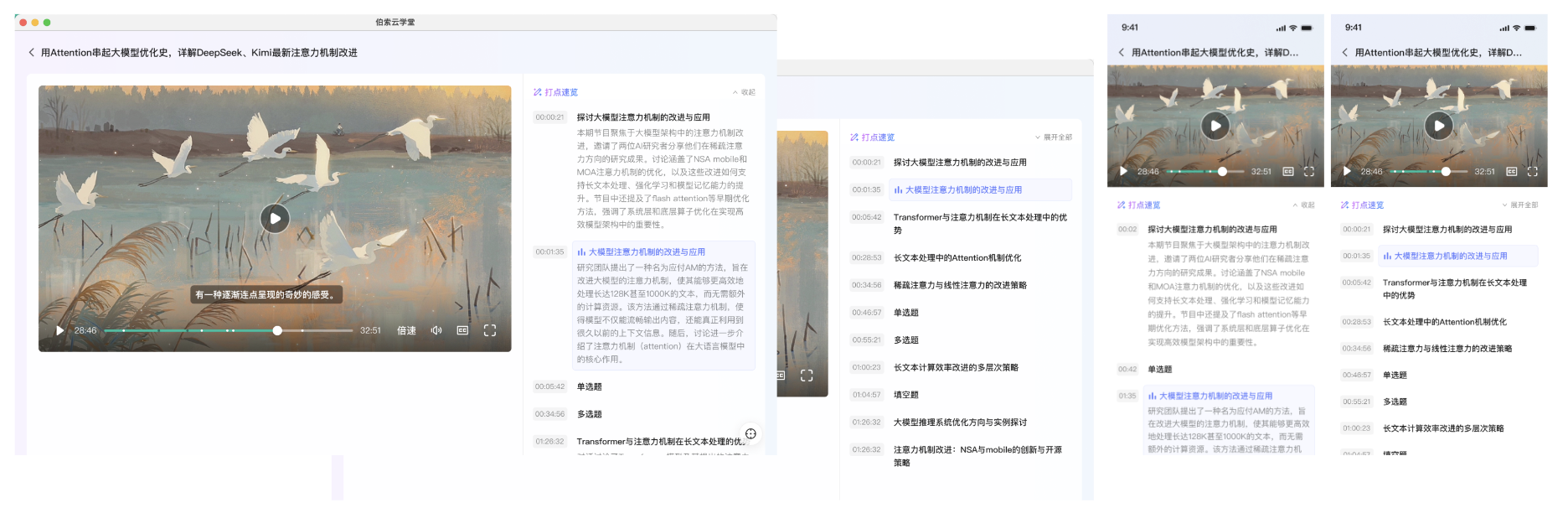Image resolution: width=1568 pixels, height=508 pixels.
Task: Click the 多选题 entry at 00:34:56 in the desktop window
Action: [590, 414]
